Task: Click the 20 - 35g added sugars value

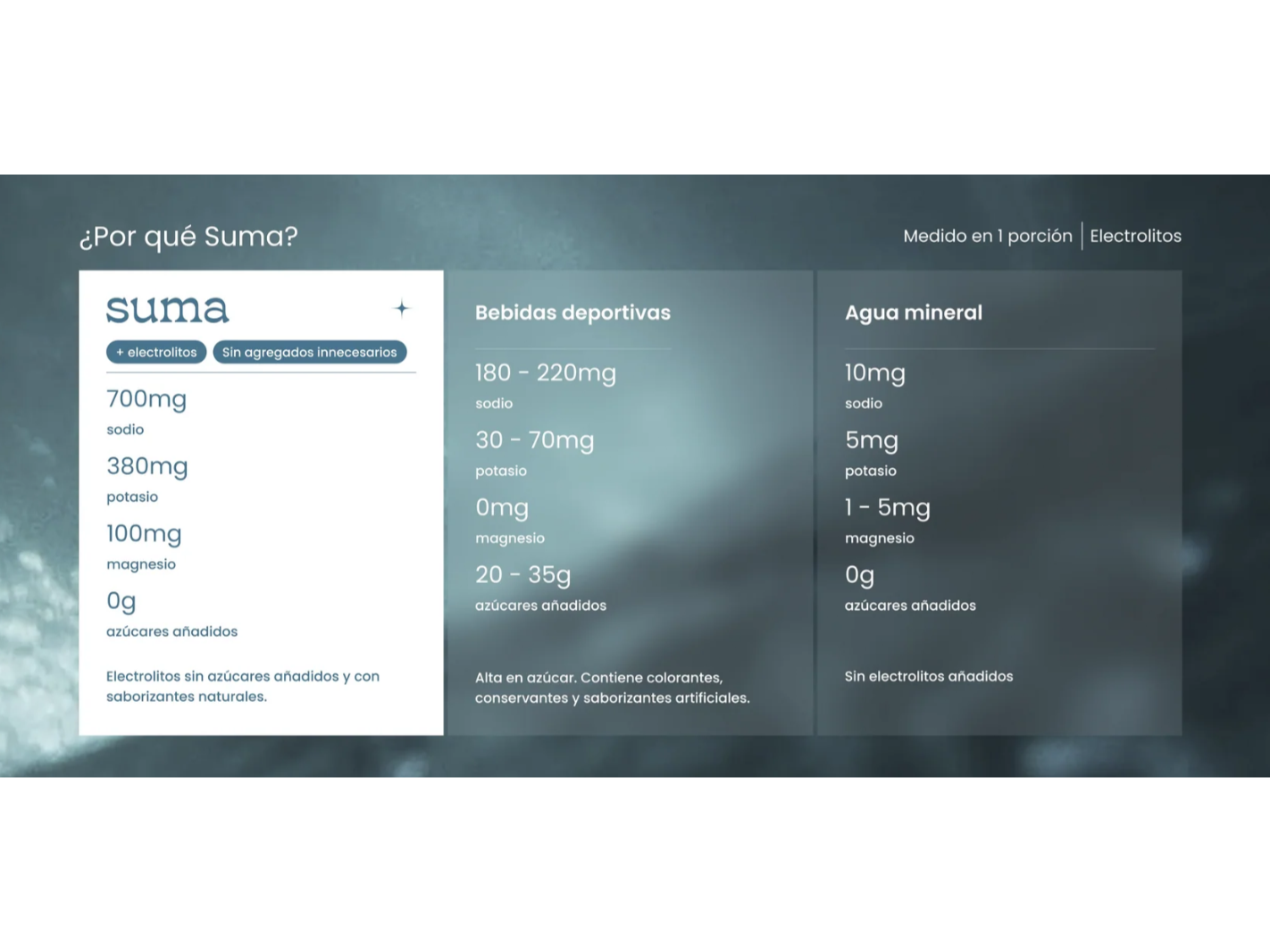Action: pyautogui.click(x=522, y=574)
